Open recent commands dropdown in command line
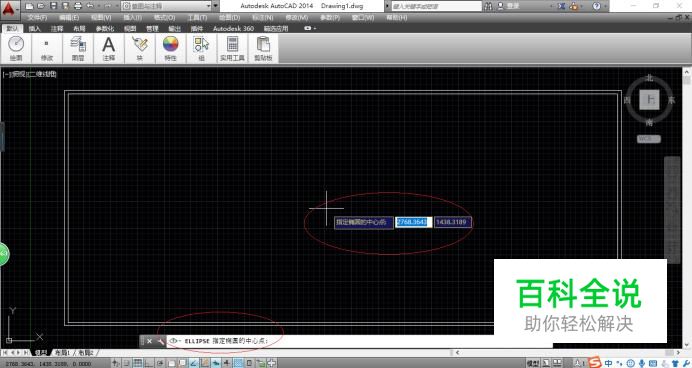 [175, 341]
